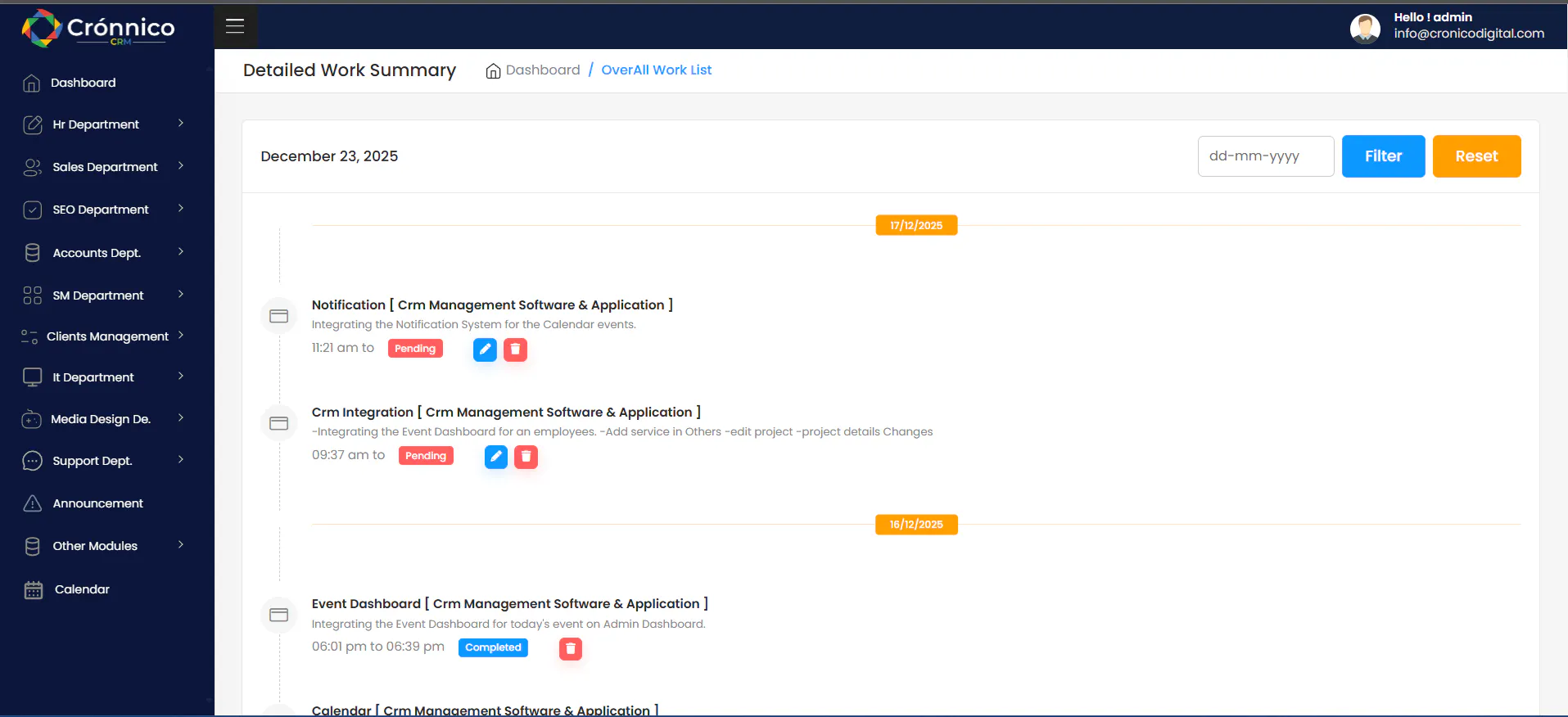Open the admin profile avatar
Screen dimensions: 1568x717
[x=1365, y=29]
